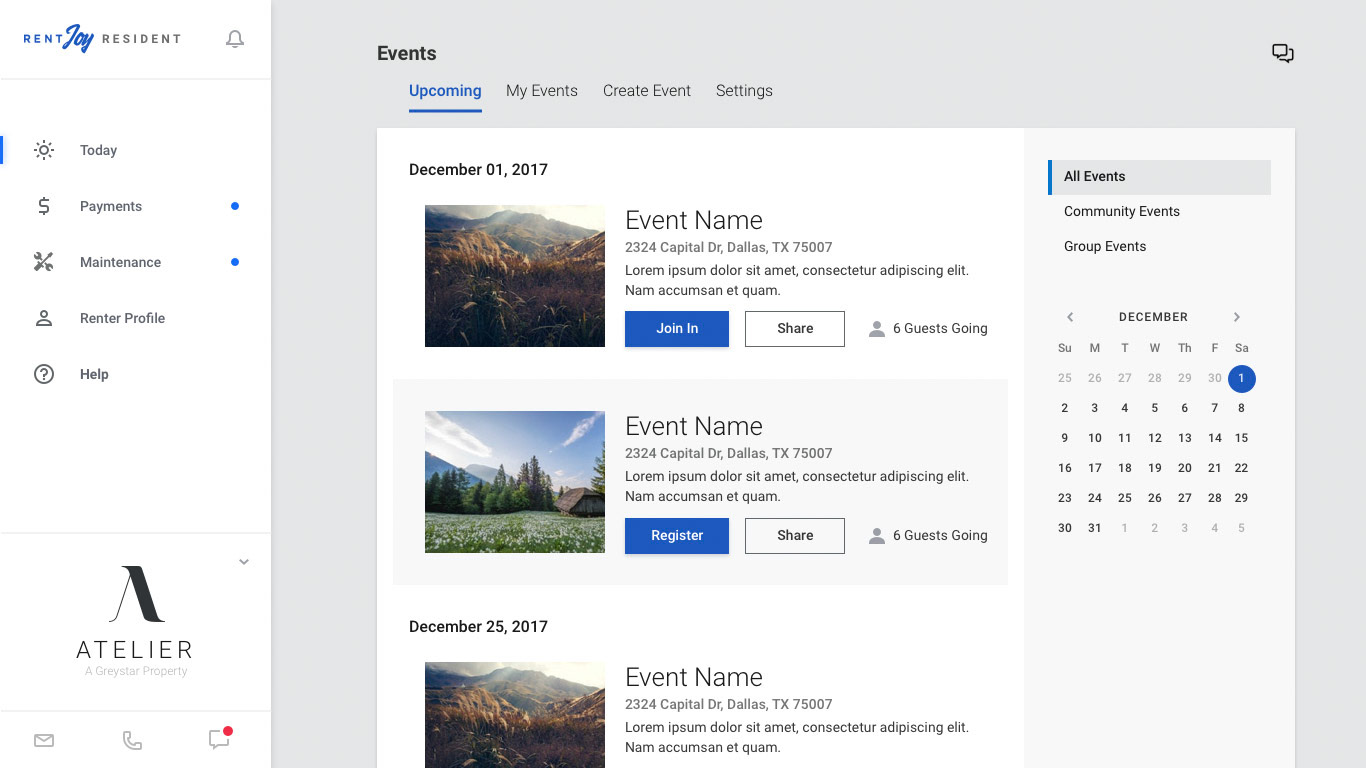This screenshot has height=768, width=1366.
Task: Open the meadow cabin event thumbnail
Action: click(x=515, y=482)
